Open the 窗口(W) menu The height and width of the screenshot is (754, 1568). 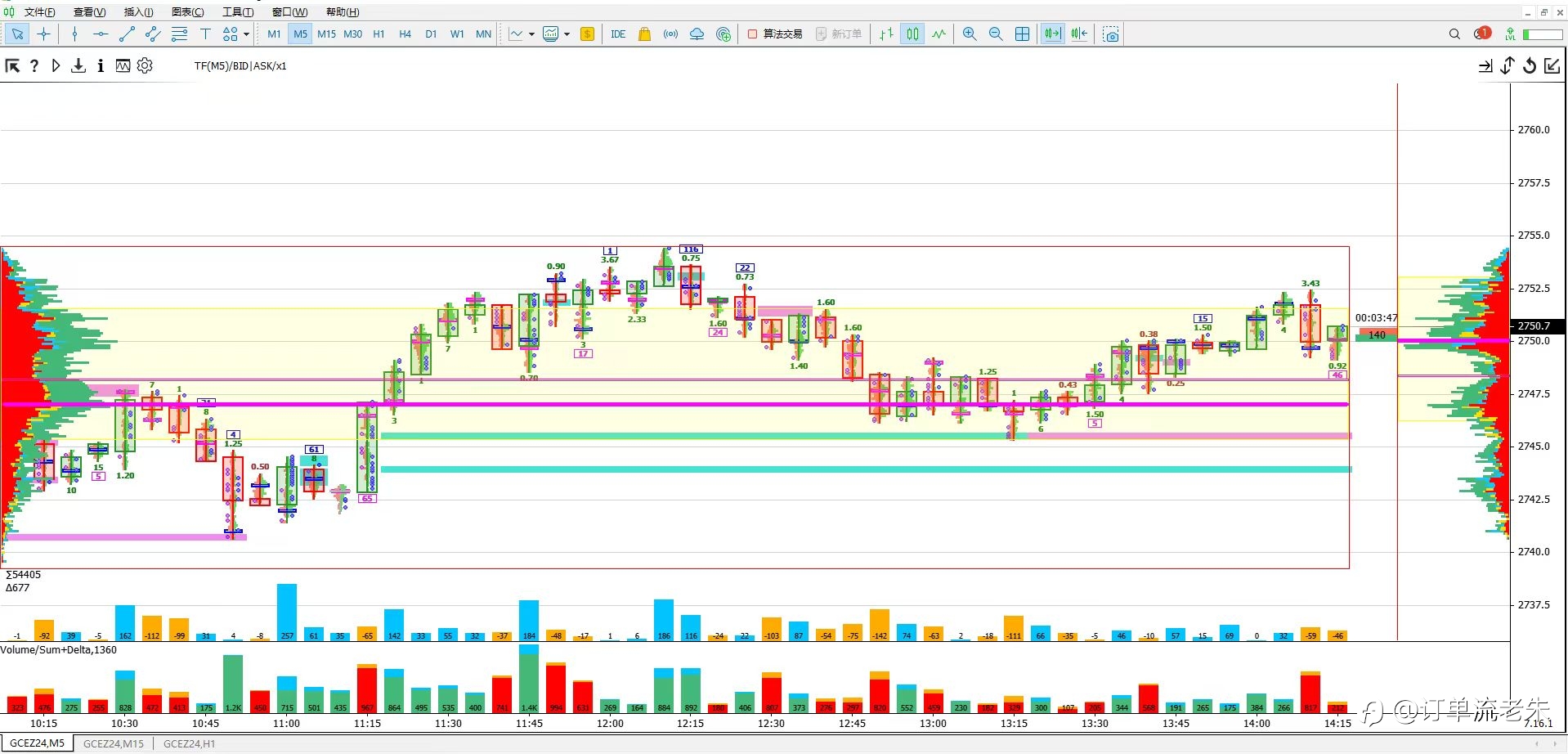click(x=290, y=11)
